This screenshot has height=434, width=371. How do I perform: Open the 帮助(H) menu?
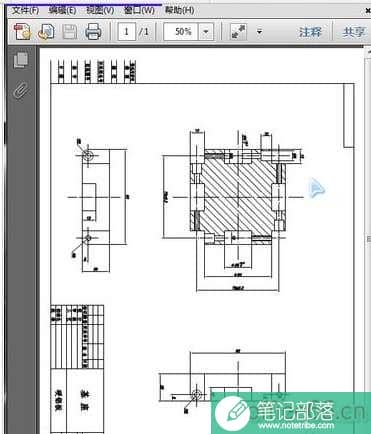point(179,10)
